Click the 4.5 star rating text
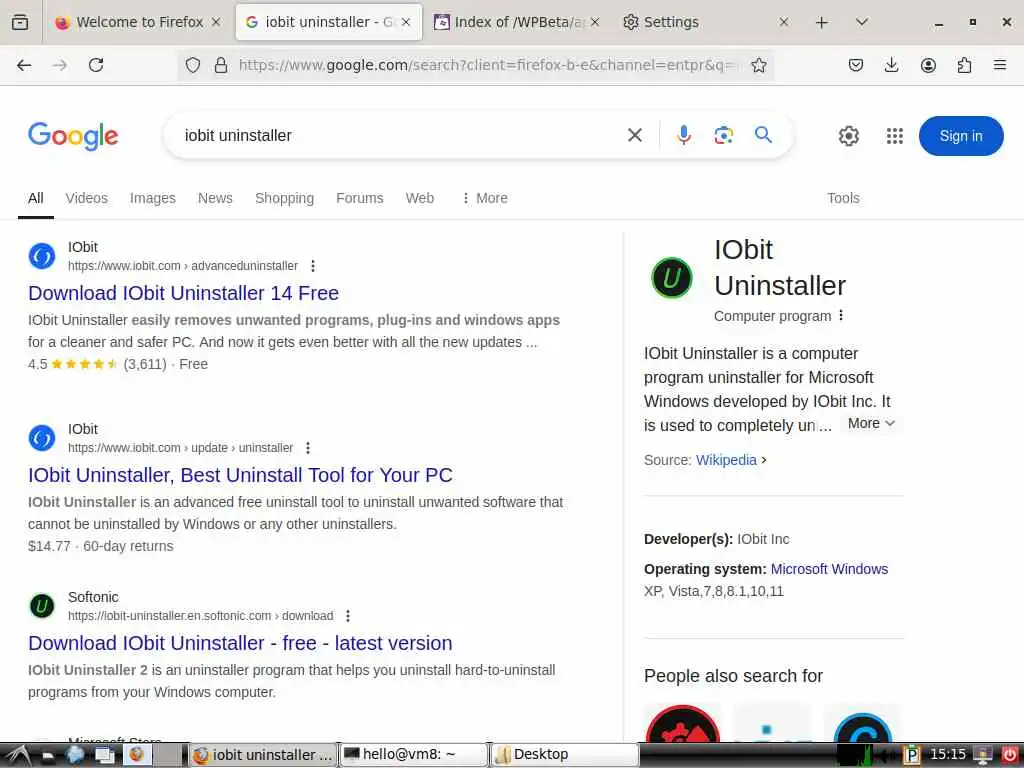This screenshot has height=768, width=1024. 37,364
